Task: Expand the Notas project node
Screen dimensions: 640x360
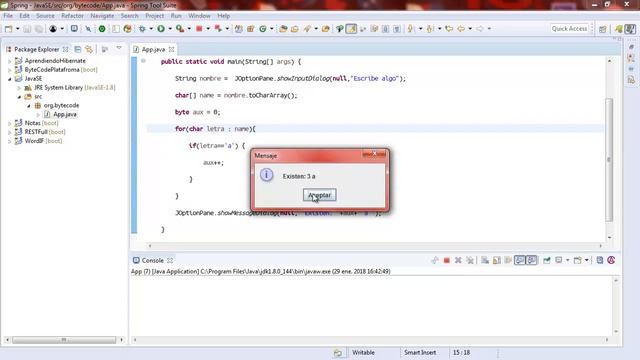Action: point(9,123)
